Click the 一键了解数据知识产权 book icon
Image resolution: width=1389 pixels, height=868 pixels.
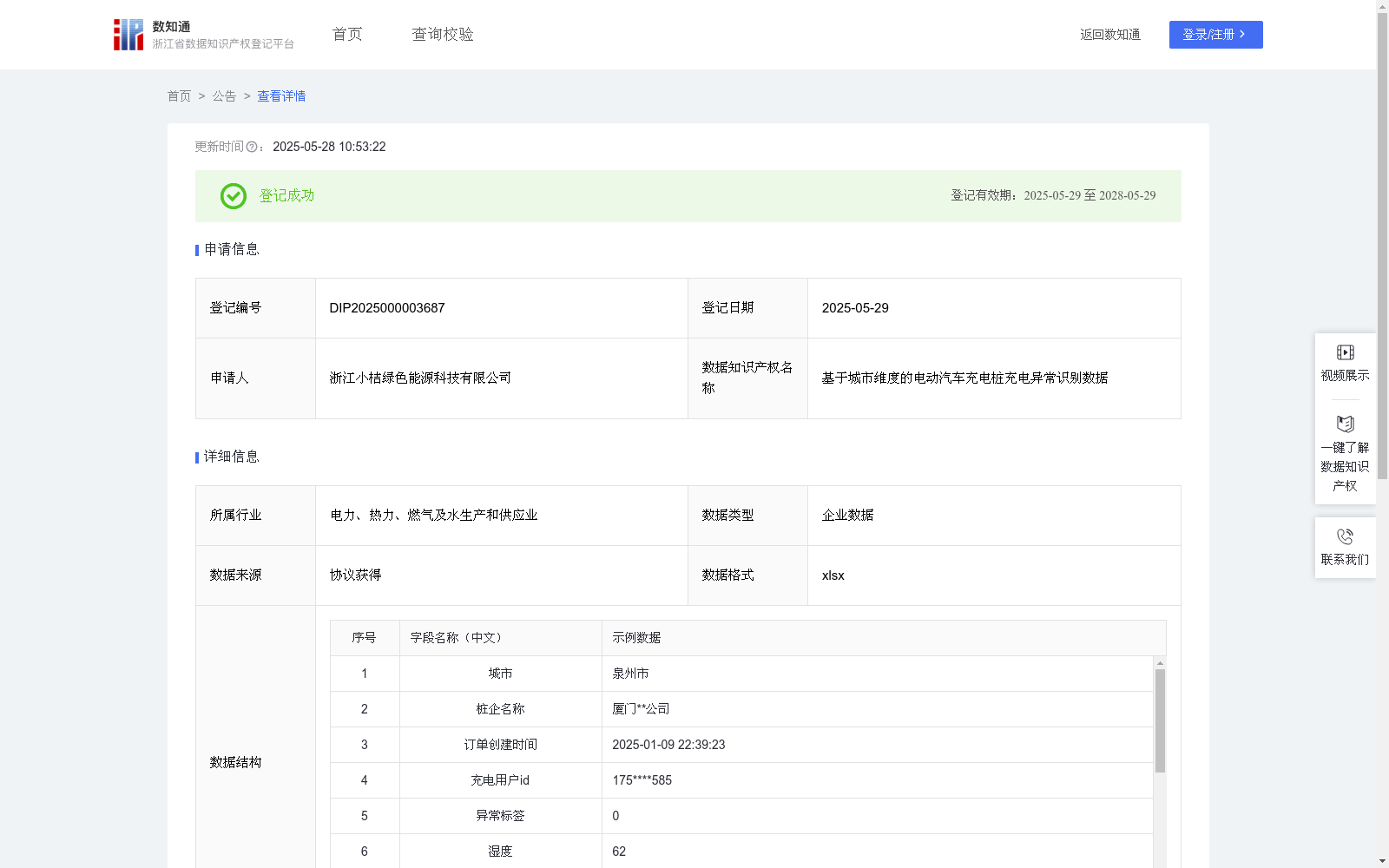[1345, 424]
